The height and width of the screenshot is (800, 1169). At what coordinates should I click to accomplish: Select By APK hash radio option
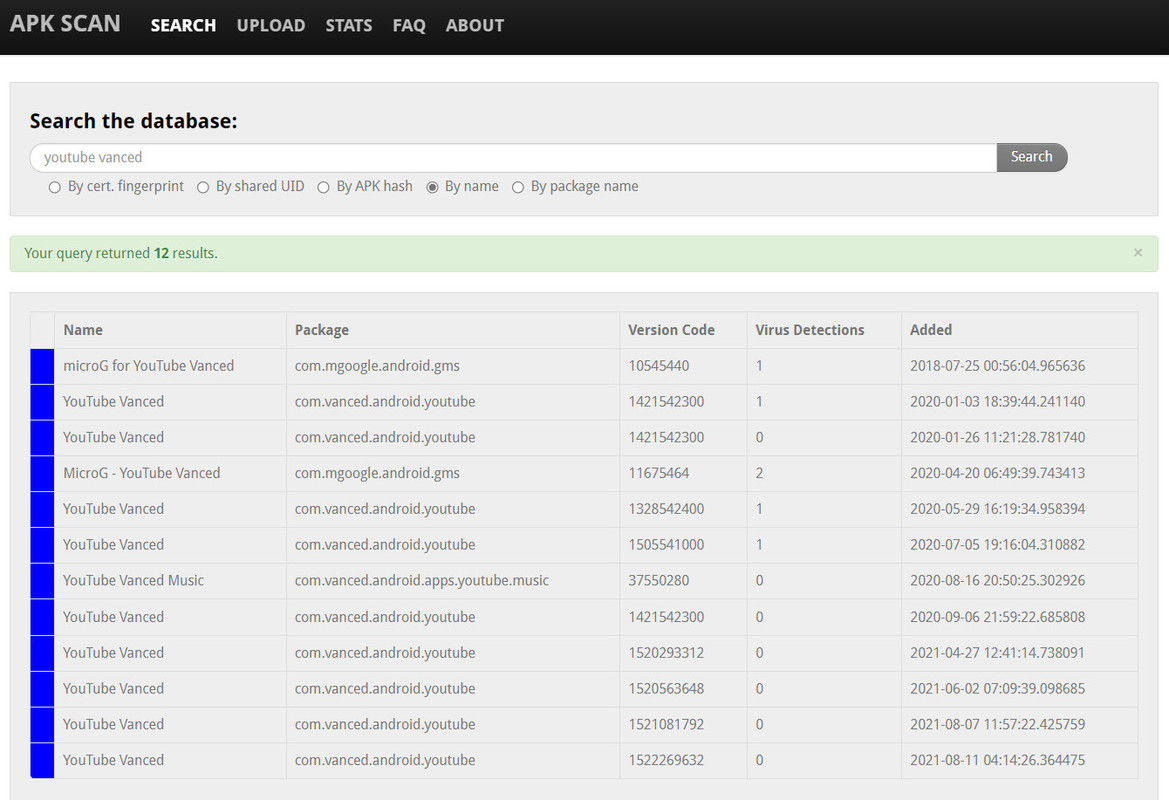click(x=324, y=187)
